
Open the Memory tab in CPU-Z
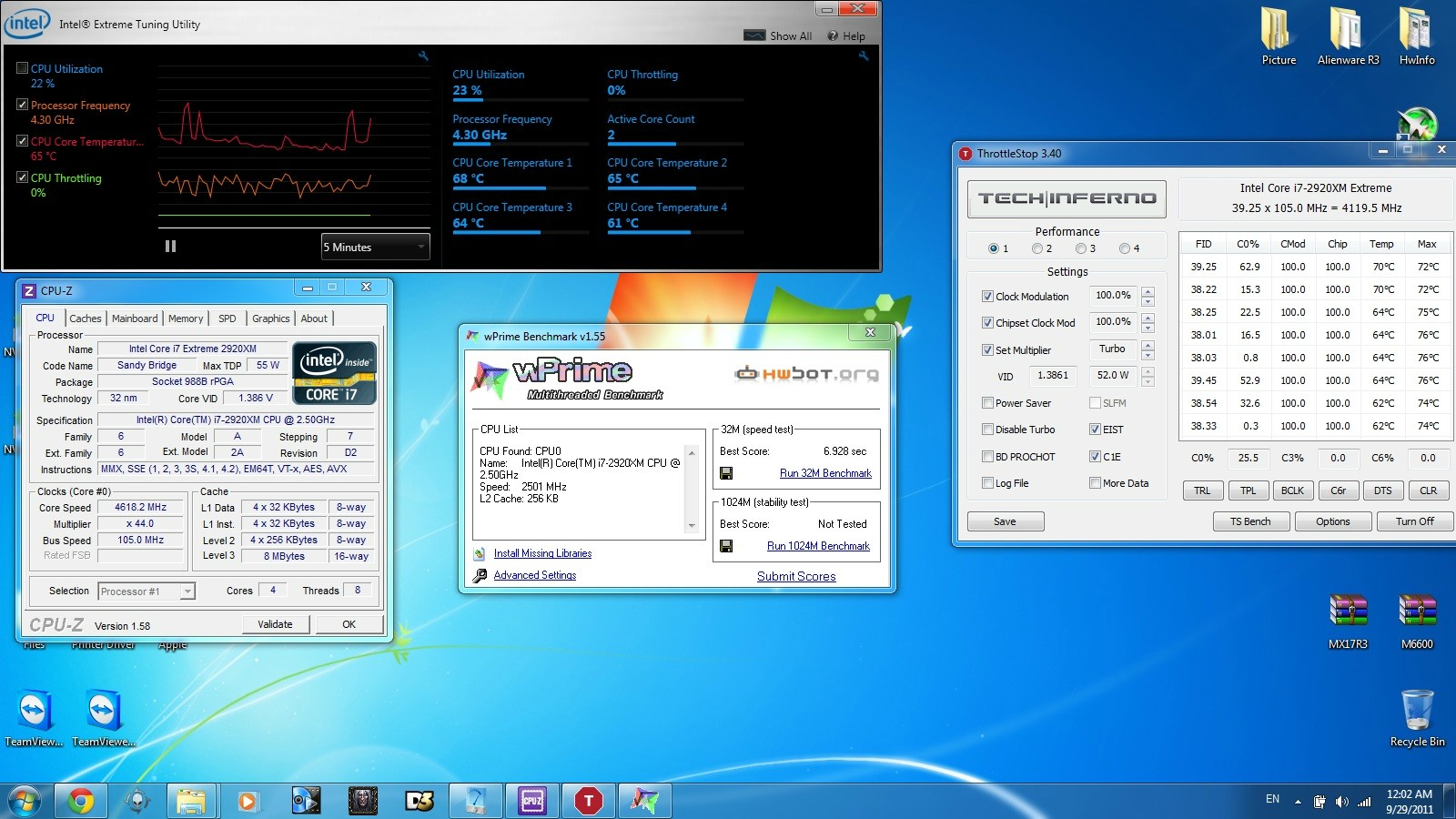click(186, 318)
